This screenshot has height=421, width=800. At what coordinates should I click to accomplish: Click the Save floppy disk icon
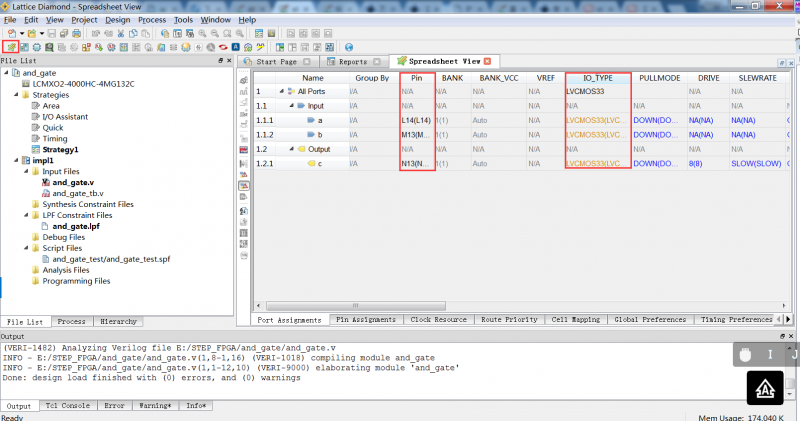[52, 33]
